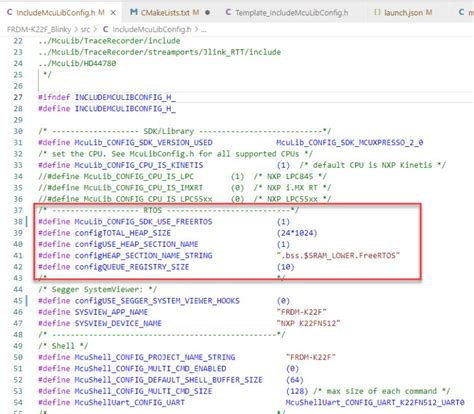Click the CMake M icon on CMakeLists.txt tab

point(134,13)
